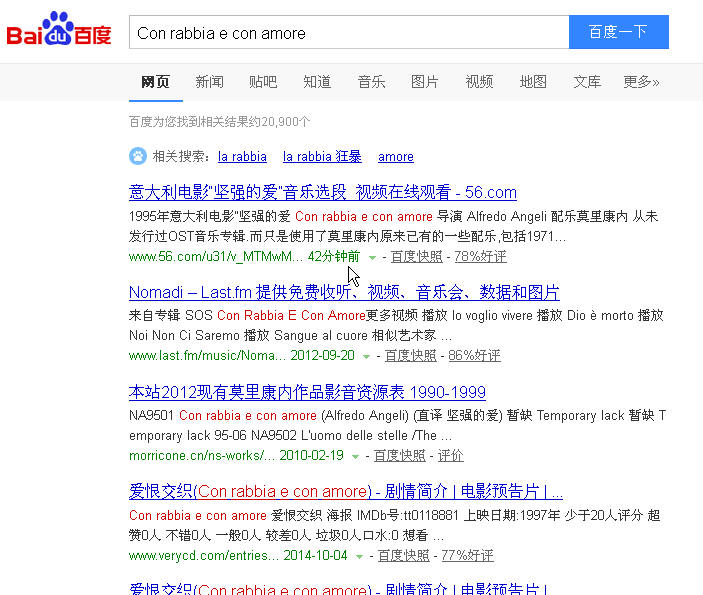Viewport: 703px width, 595px height.
Task: Click the 百度一下 search button
Action: click(x=619, y=32)
